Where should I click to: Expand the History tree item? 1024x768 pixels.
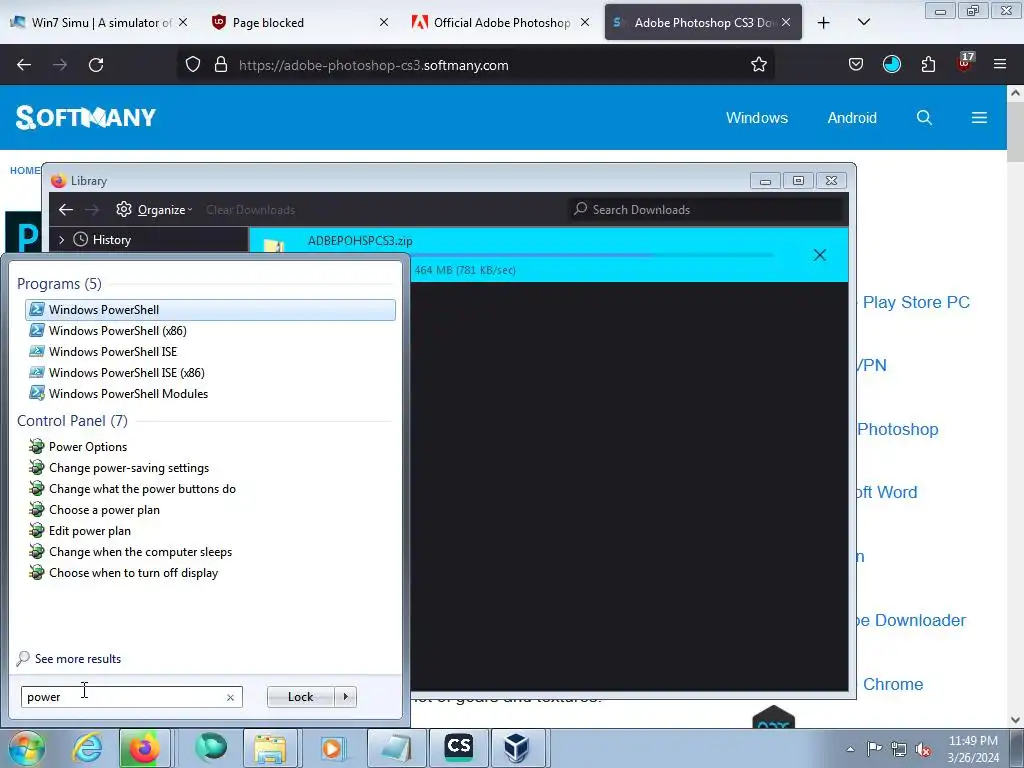pyautogui.click(x=61, y=240)
